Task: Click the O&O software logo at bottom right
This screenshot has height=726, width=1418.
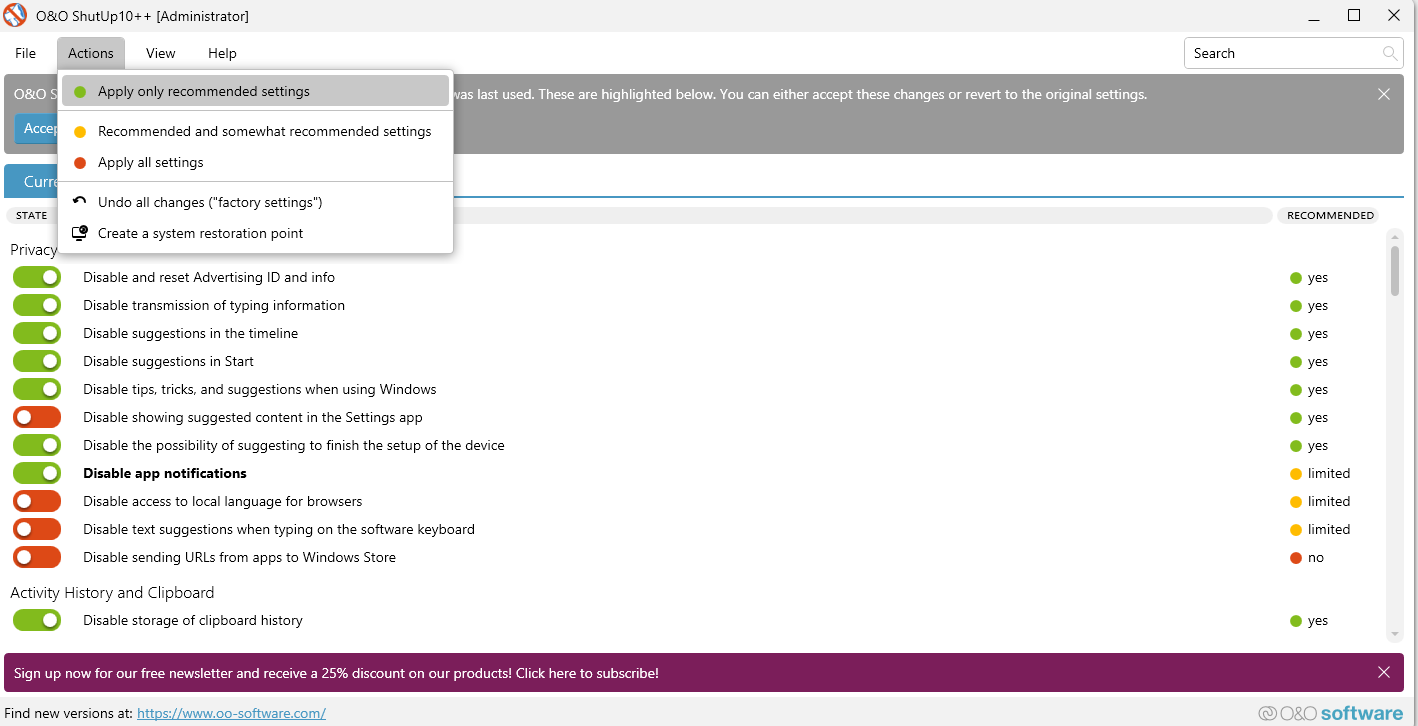Action: coord(1330,713)
